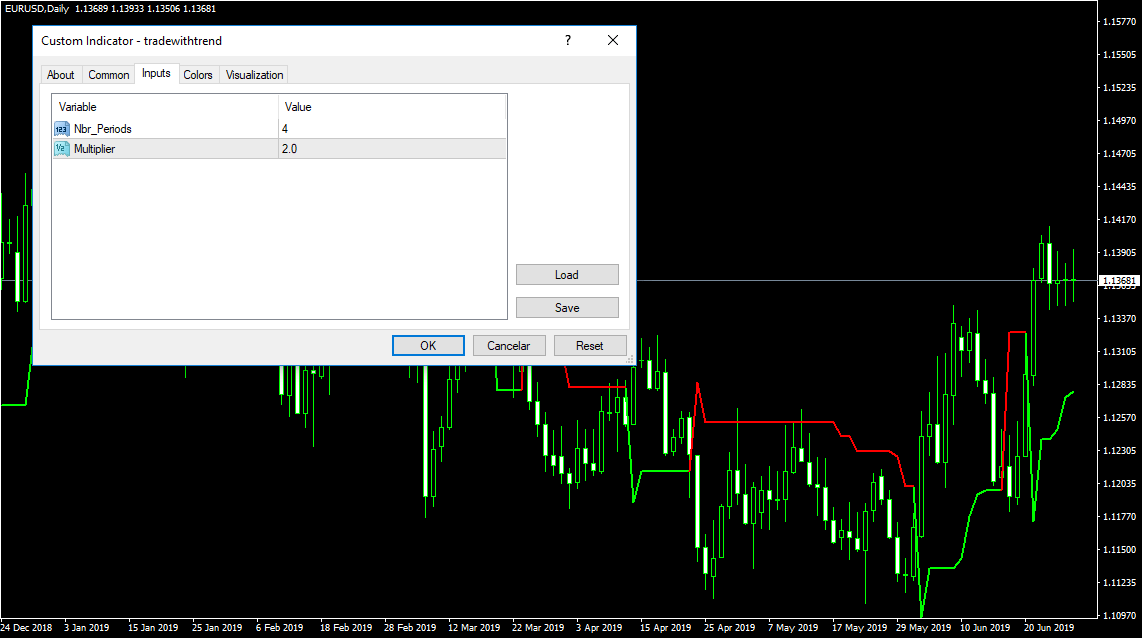1142x638 pixels.
Task: Switch to the About tab
Action: point(61,75)
